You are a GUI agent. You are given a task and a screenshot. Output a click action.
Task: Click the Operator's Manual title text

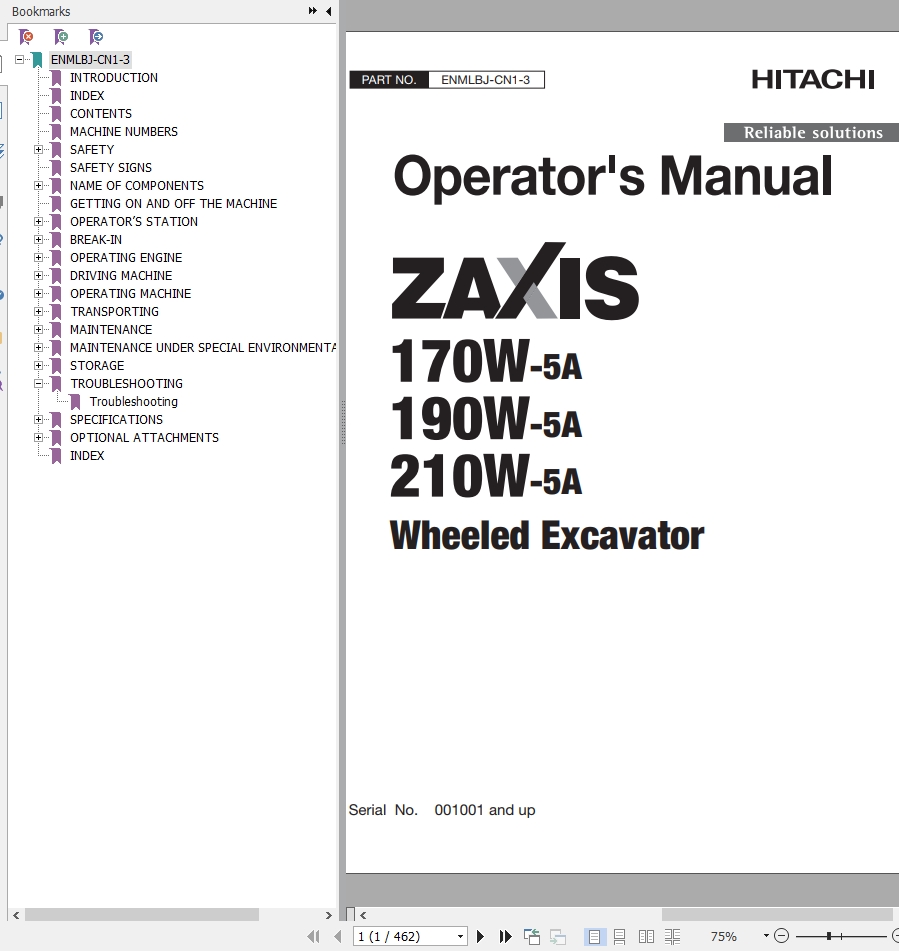coord(613,176)
